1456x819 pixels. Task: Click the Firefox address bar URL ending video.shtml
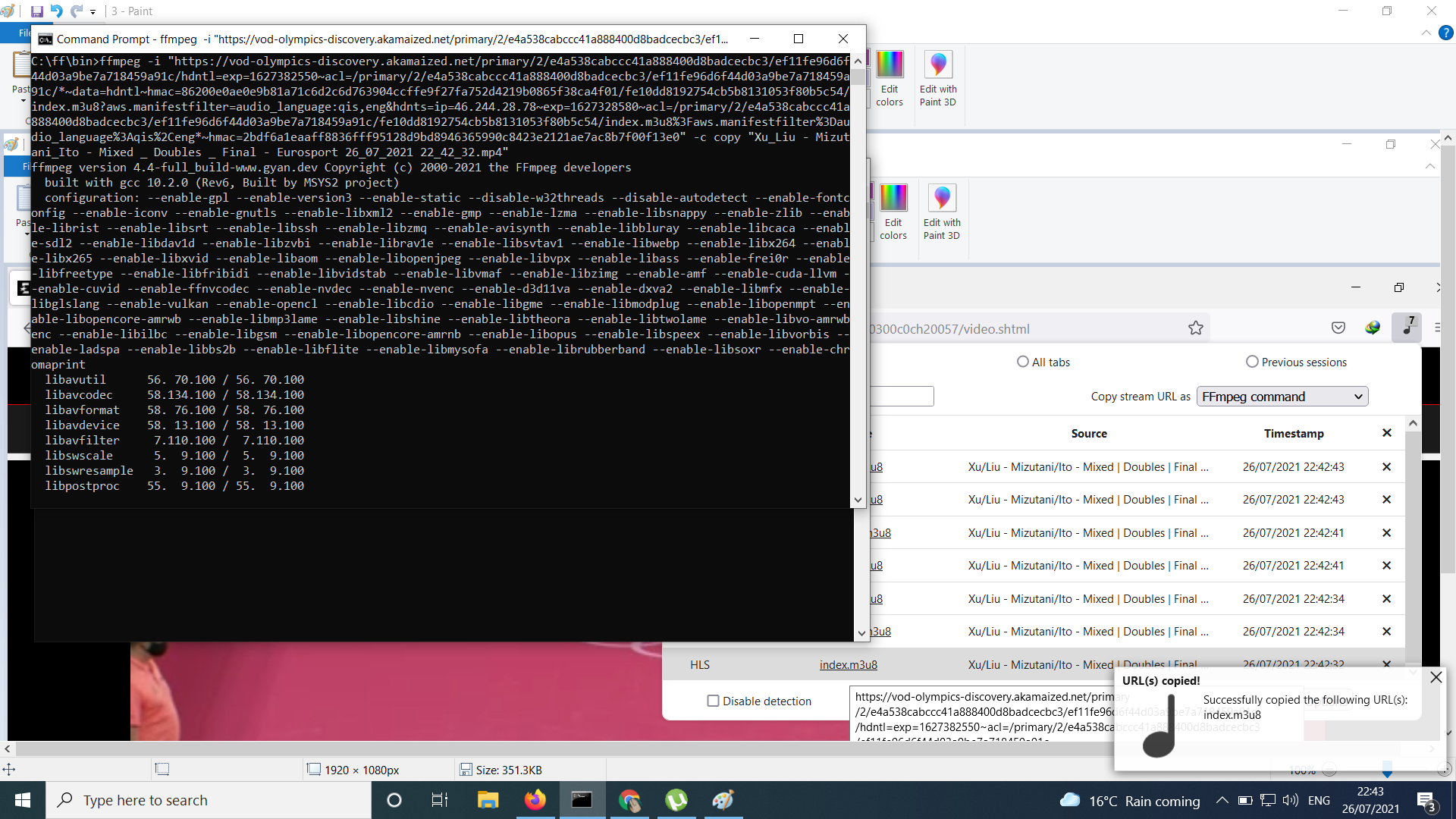click(949, 329)
